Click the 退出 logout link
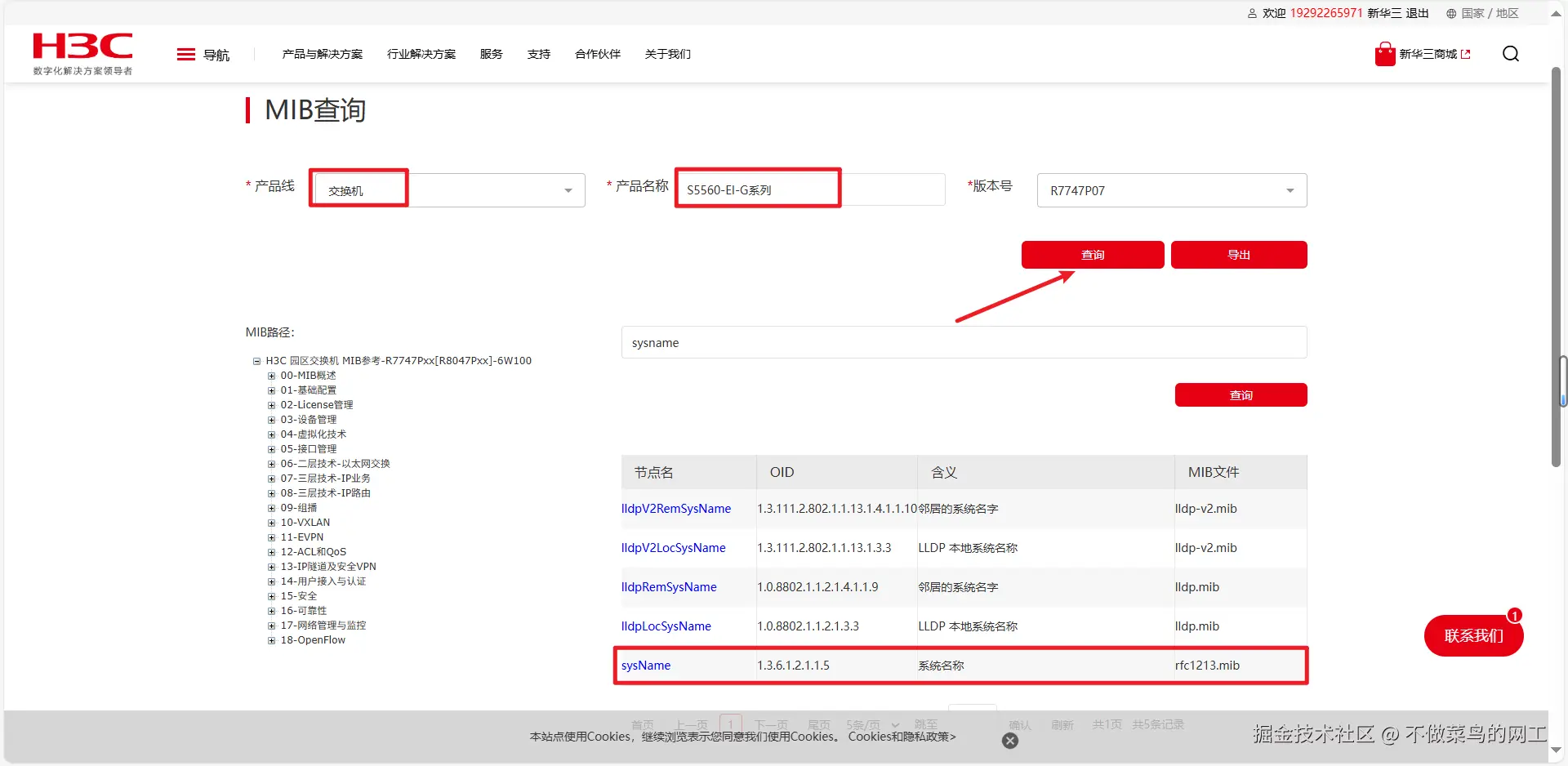The height and width of the screenshot is (766, 1568). coord(1417,13)
